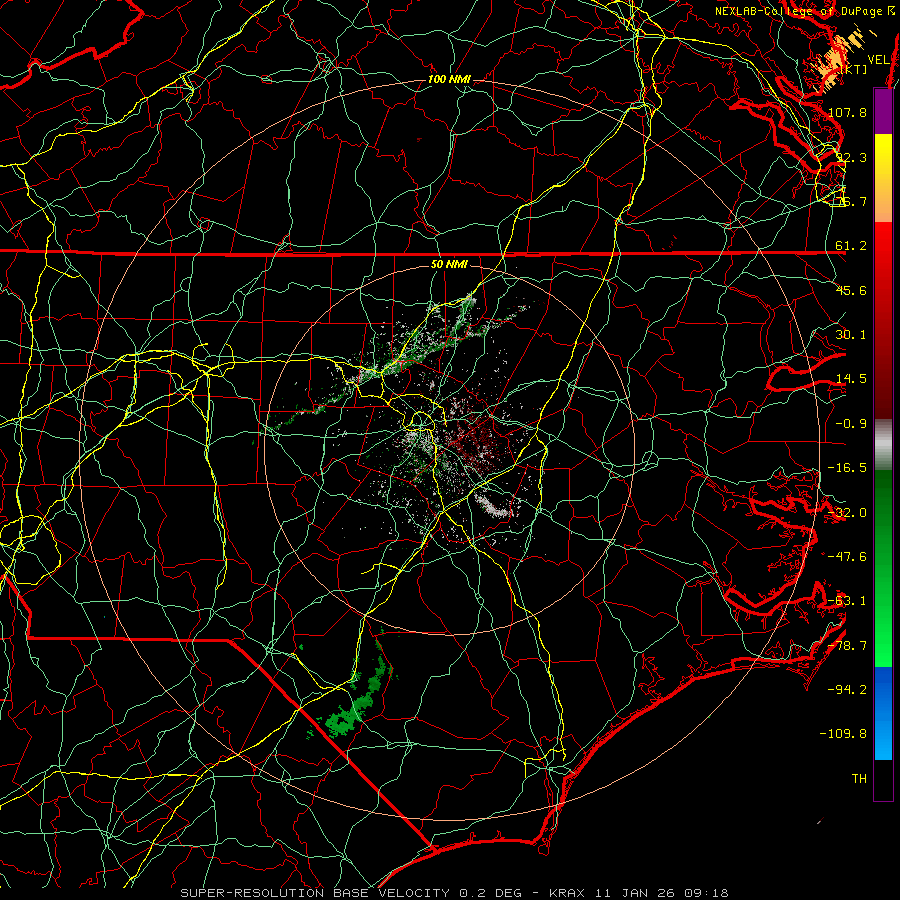Click the 14.5 value on velocity scale
This screenshot has height=900, width=900.
[851, 379]
